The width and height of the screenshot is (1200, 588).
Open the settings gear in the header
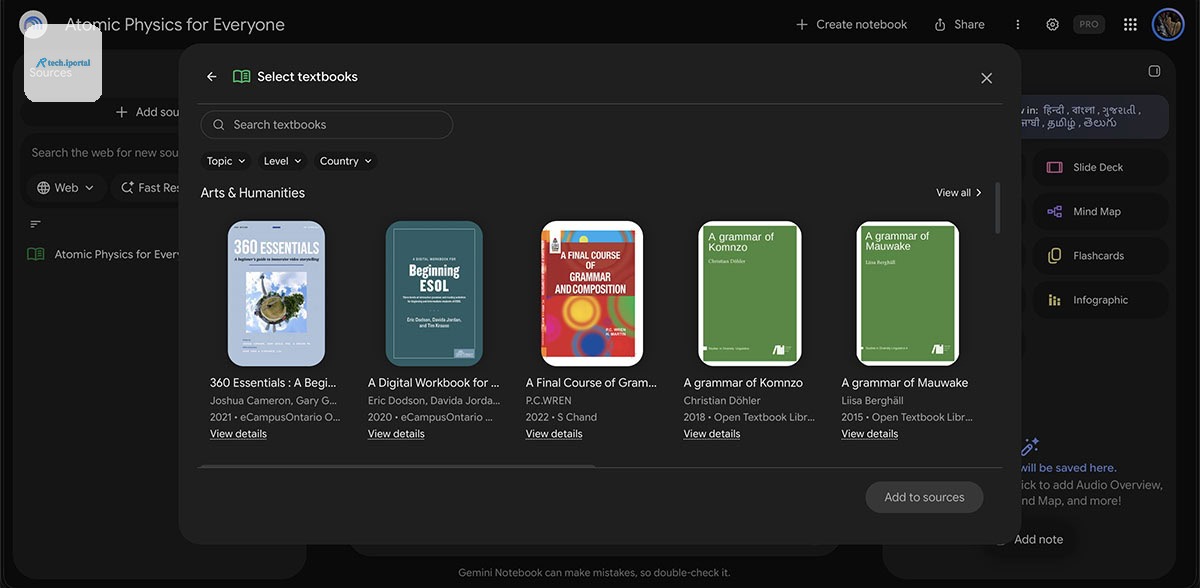tap(1052, 24)
